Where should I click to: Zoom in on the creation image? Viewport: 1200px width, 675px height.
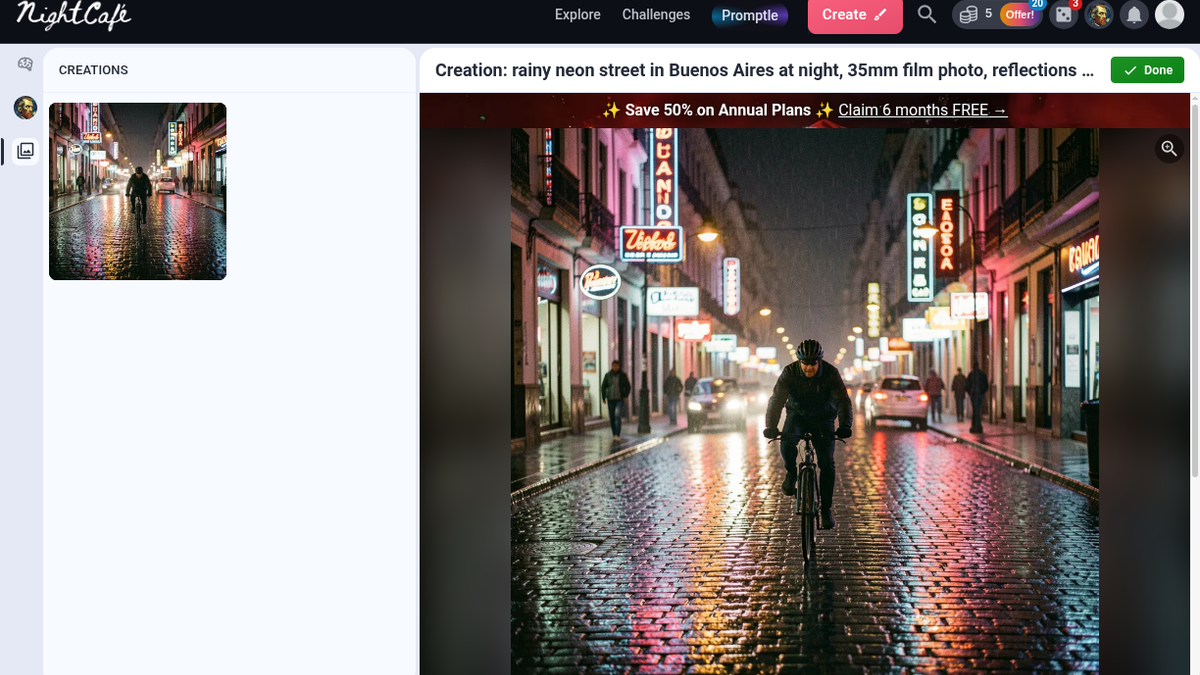(1169, 149)
